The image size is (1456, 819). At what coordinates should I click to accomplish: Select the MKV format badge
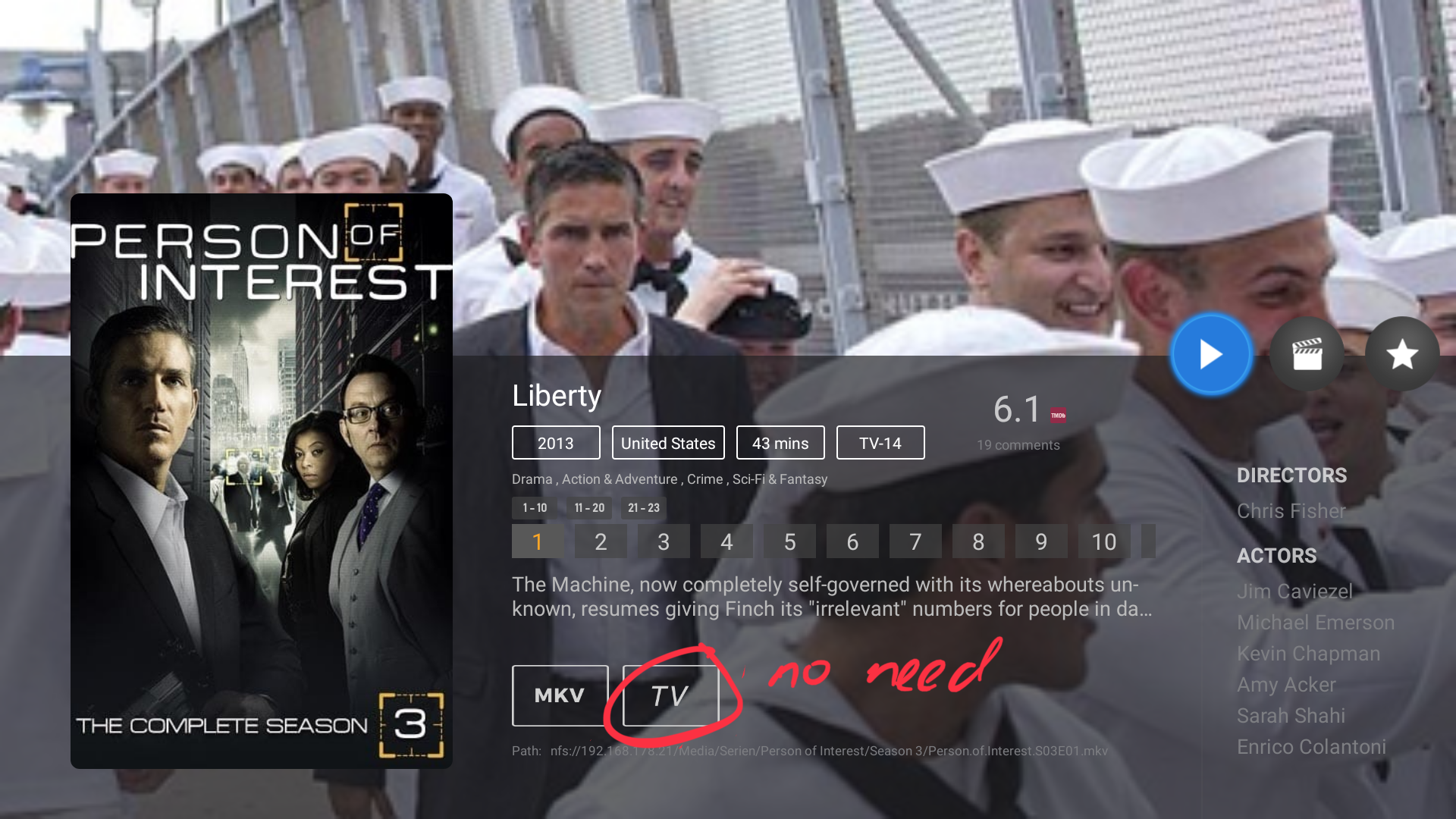[560, 695]
